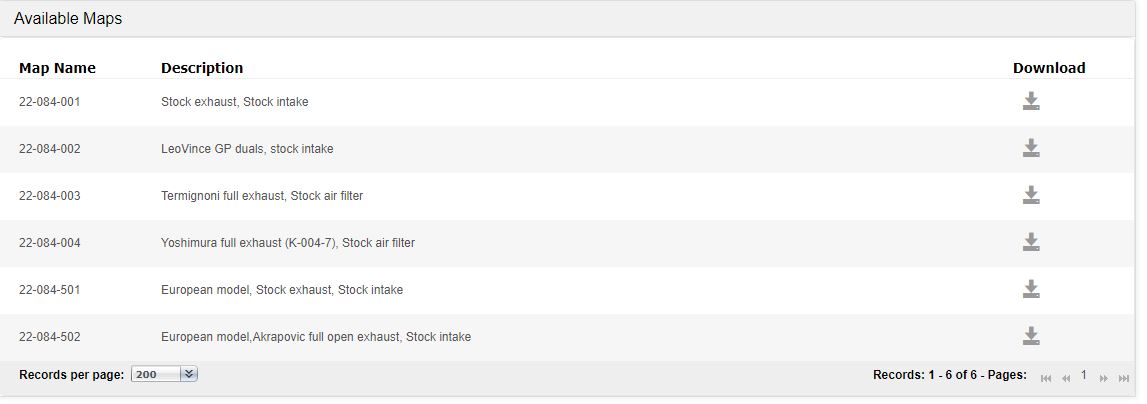The width and height of the screenshot is (1147, 404).
Task: Download the Akrapovic full open exhaust map
Action: 1031,337
